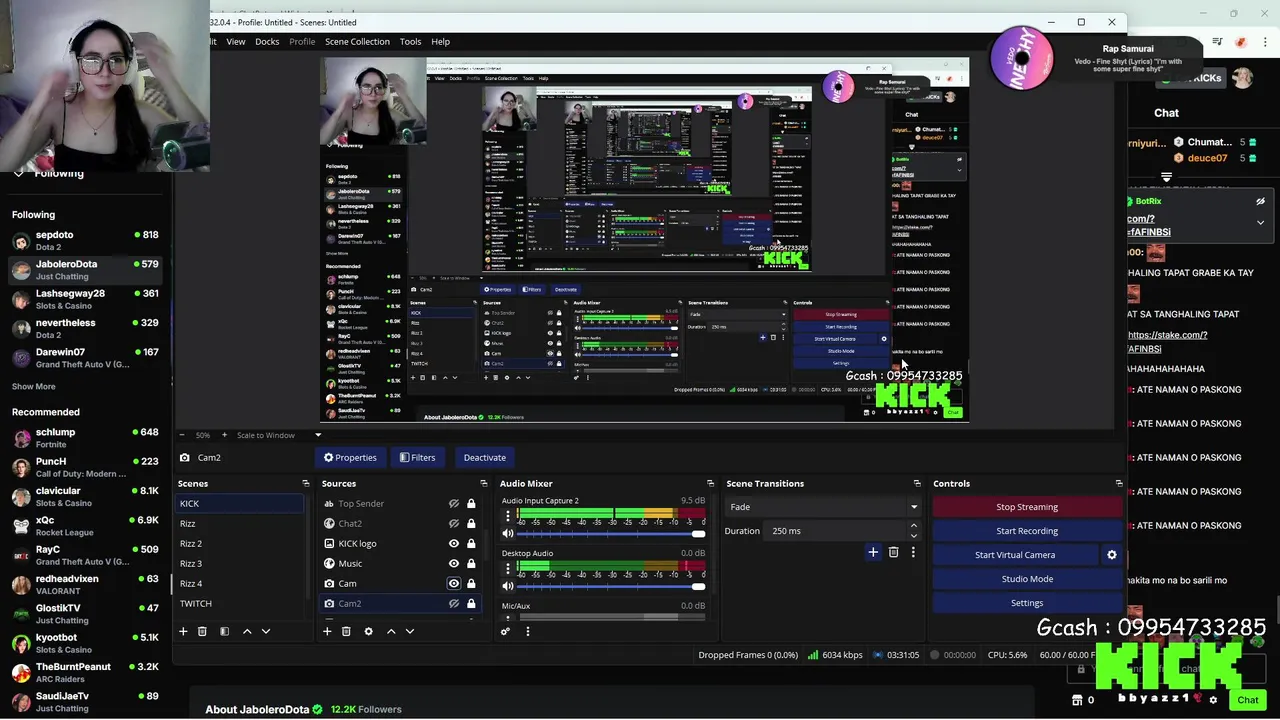Expand Show more in Kick Following list

tap(34, 386)
